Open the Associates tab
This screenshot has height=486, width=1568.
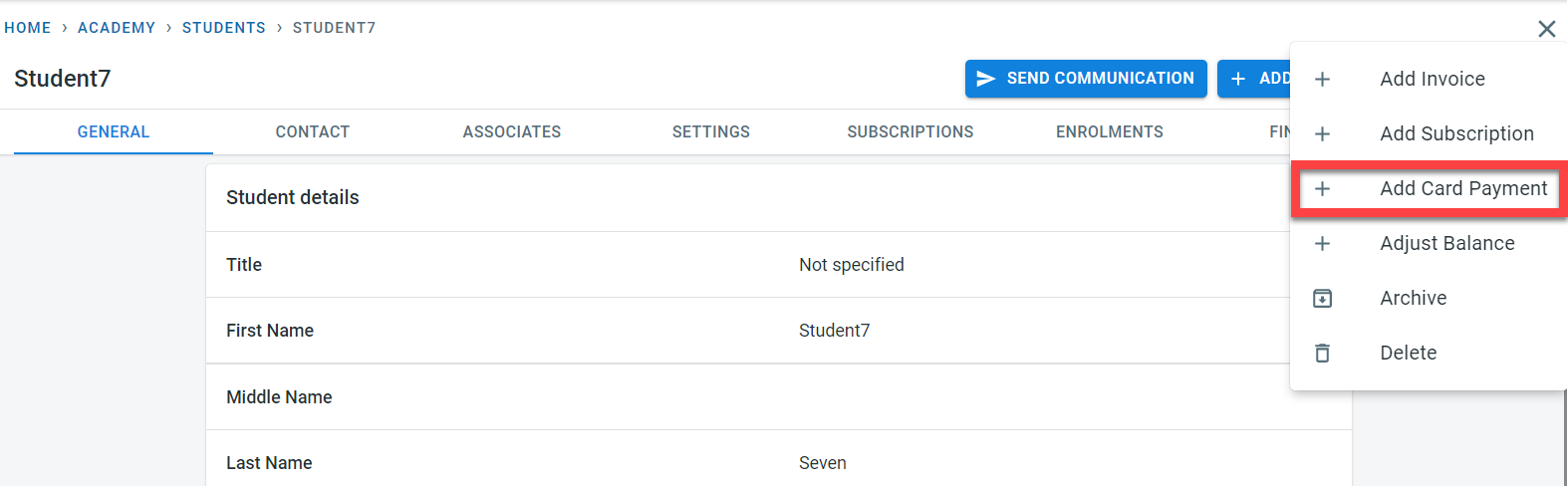(511, 131)
